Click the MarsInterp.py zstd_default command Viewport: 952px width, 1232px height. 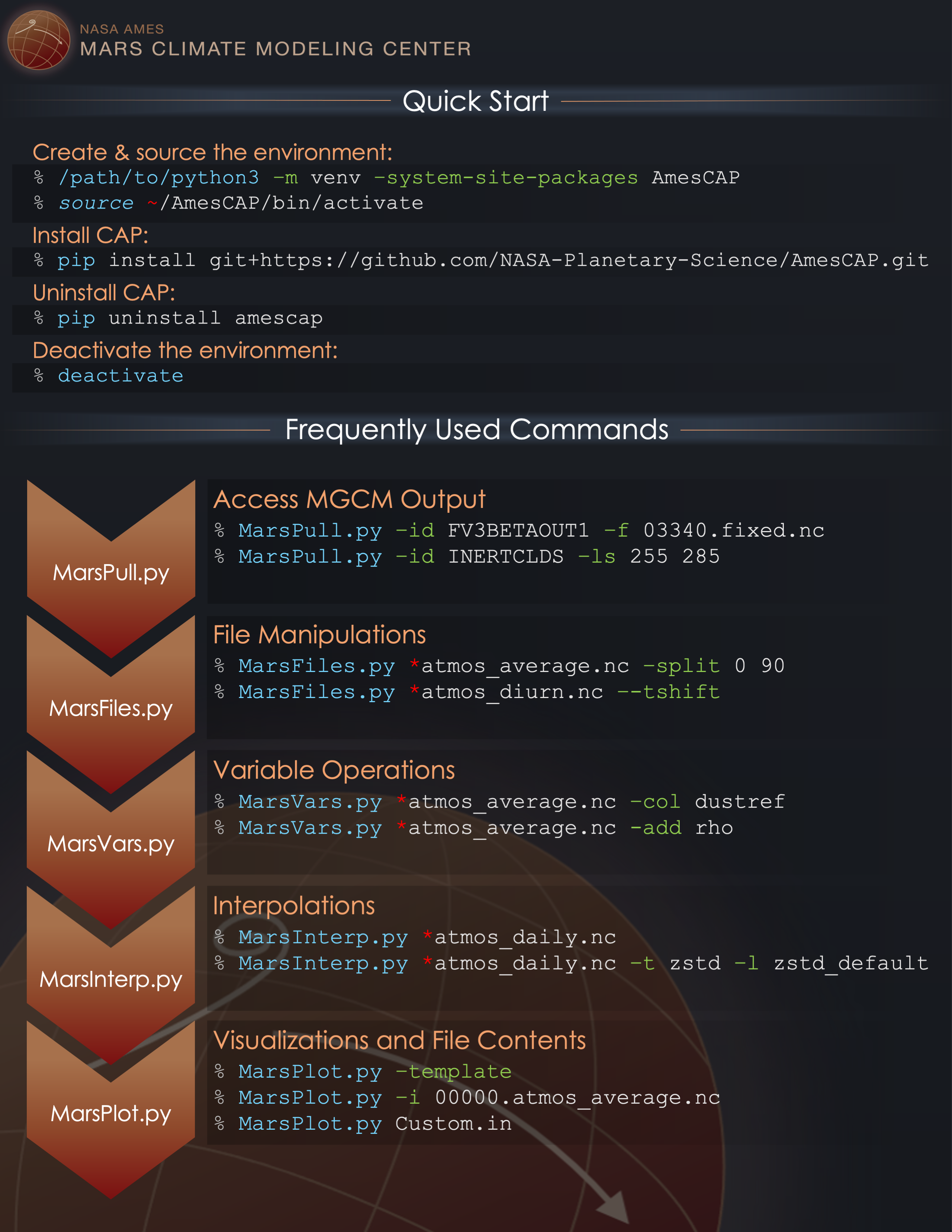click(x=571, y=964)
